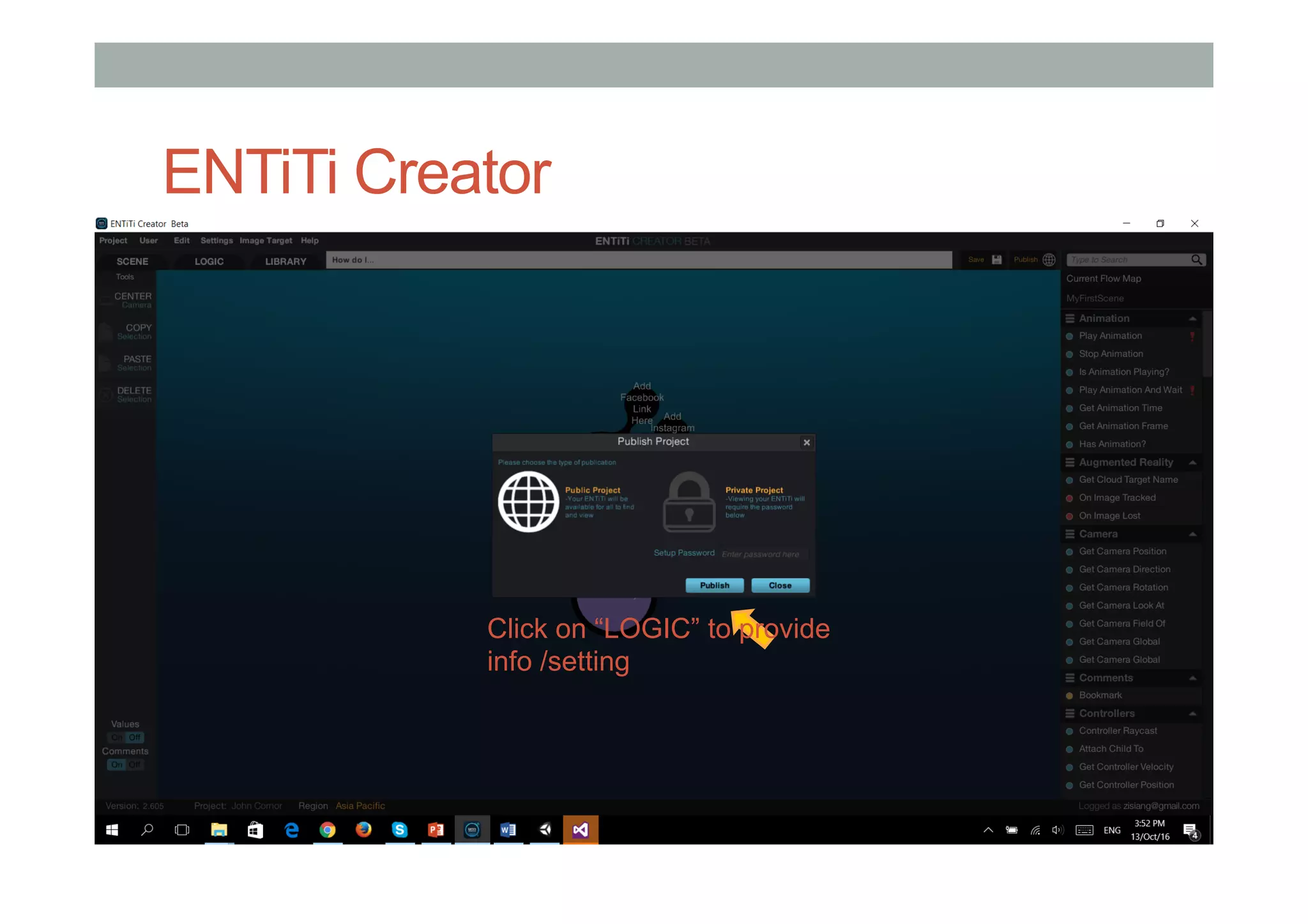Open the Settings menu
Screen dimensions: 1308x924
tap(217, 241)
